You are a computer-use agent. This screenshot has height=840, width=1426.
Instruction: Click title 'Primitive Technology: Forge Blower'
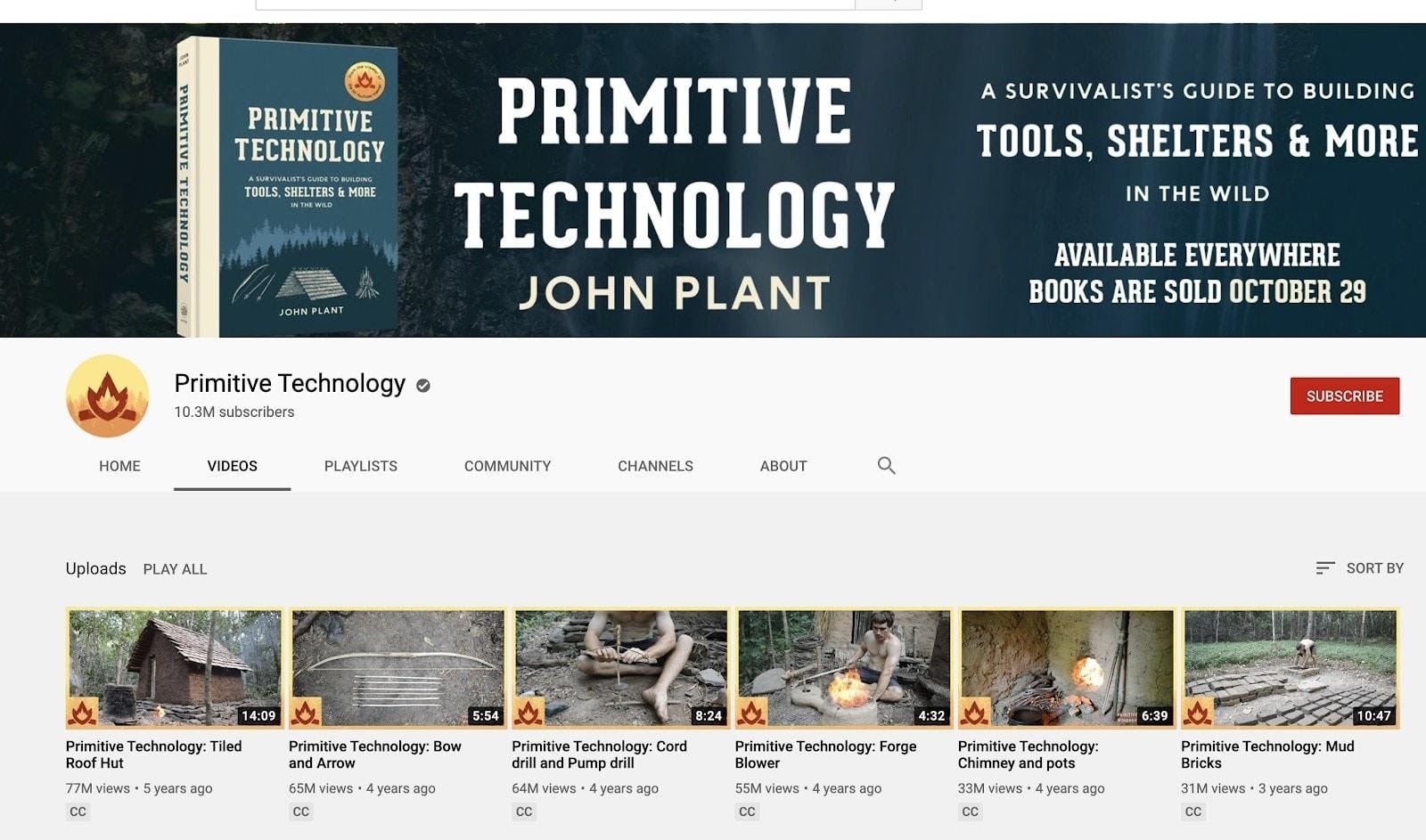pyautogui.click(x=825, y=754)
